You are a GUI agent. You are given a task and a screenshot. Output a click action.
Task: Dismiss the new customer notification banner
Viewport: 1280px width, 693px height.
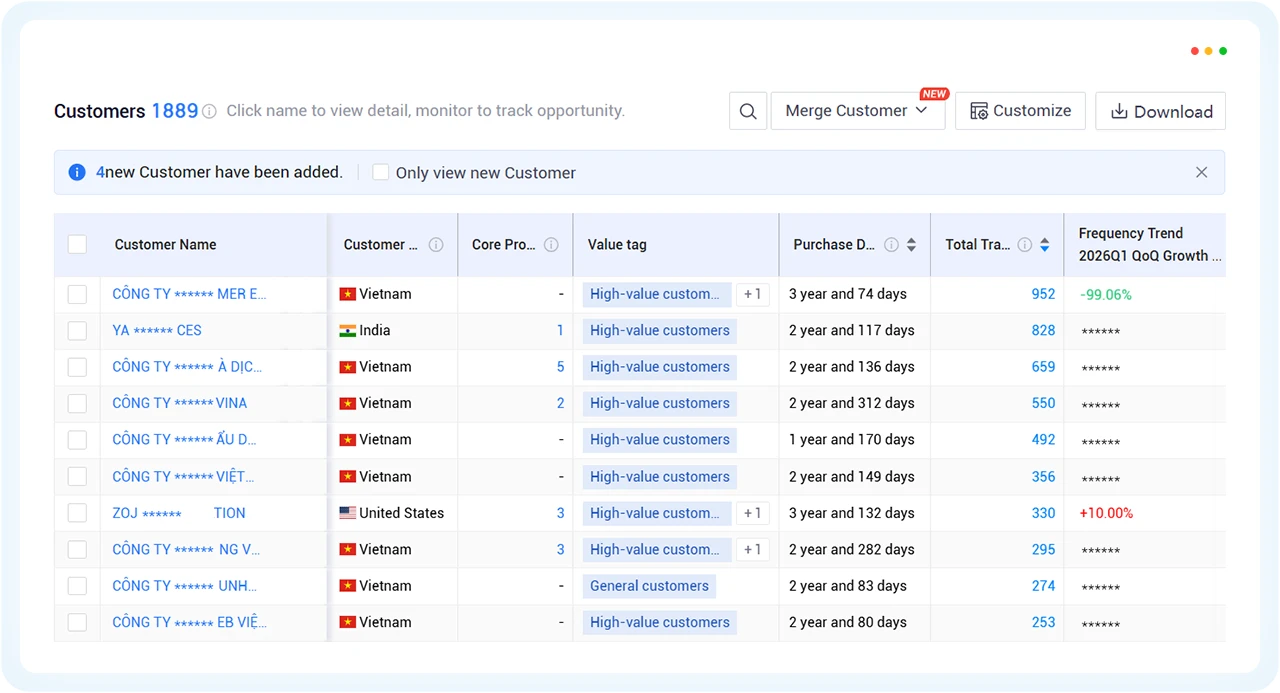pyautogui.click(x=1202, y=172)
